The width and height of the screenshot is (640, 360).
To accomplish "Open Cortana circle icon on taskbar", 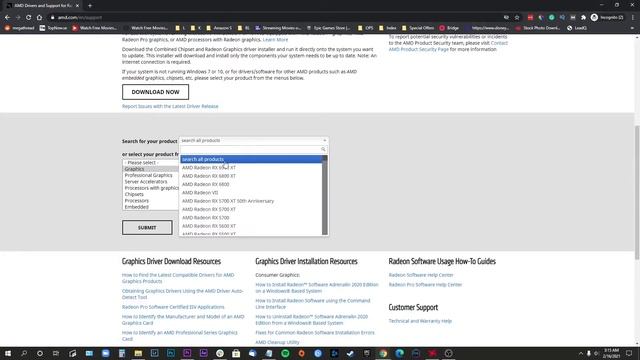I will pos(40,353).
